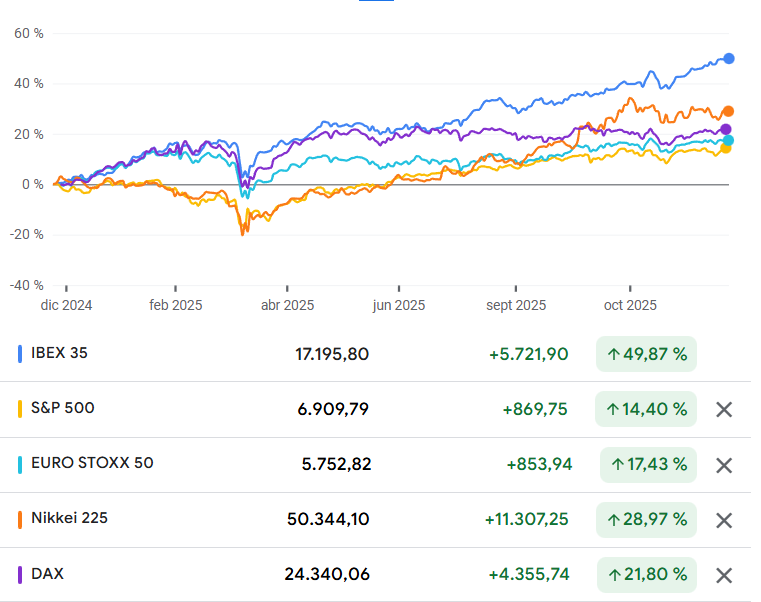Open the S&P 500 index name

63,408
